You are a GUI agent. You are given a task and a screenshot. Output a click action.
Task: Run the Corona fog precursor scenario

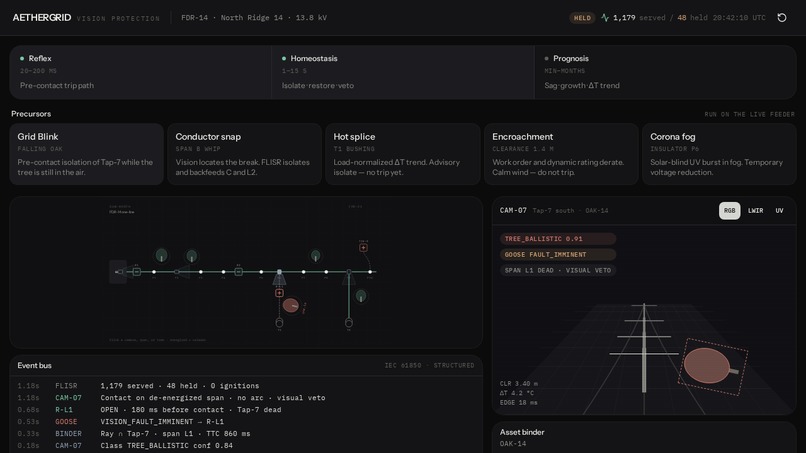(719, 154)
